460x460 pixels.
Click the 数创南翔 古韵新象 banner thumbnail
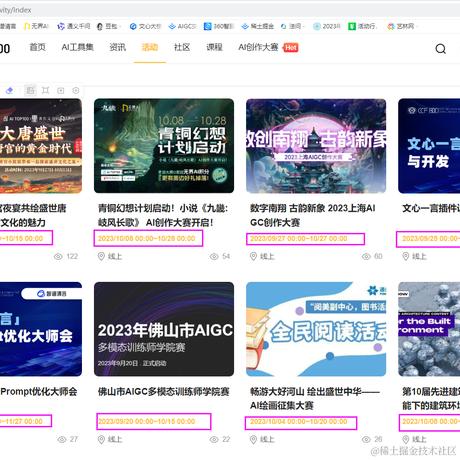(316, 146)
